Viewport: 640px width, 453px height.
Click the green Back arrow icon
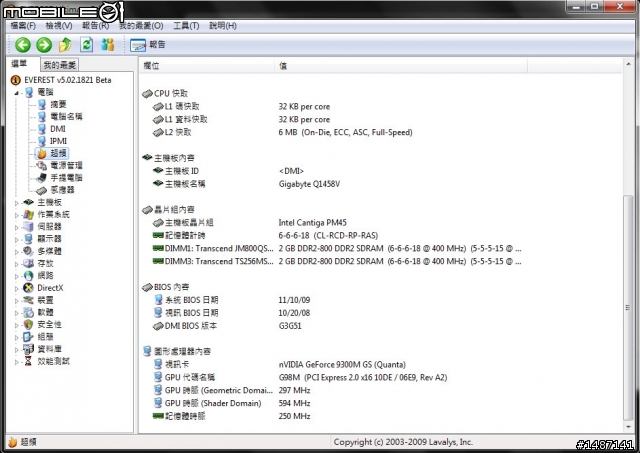(23, 45)
